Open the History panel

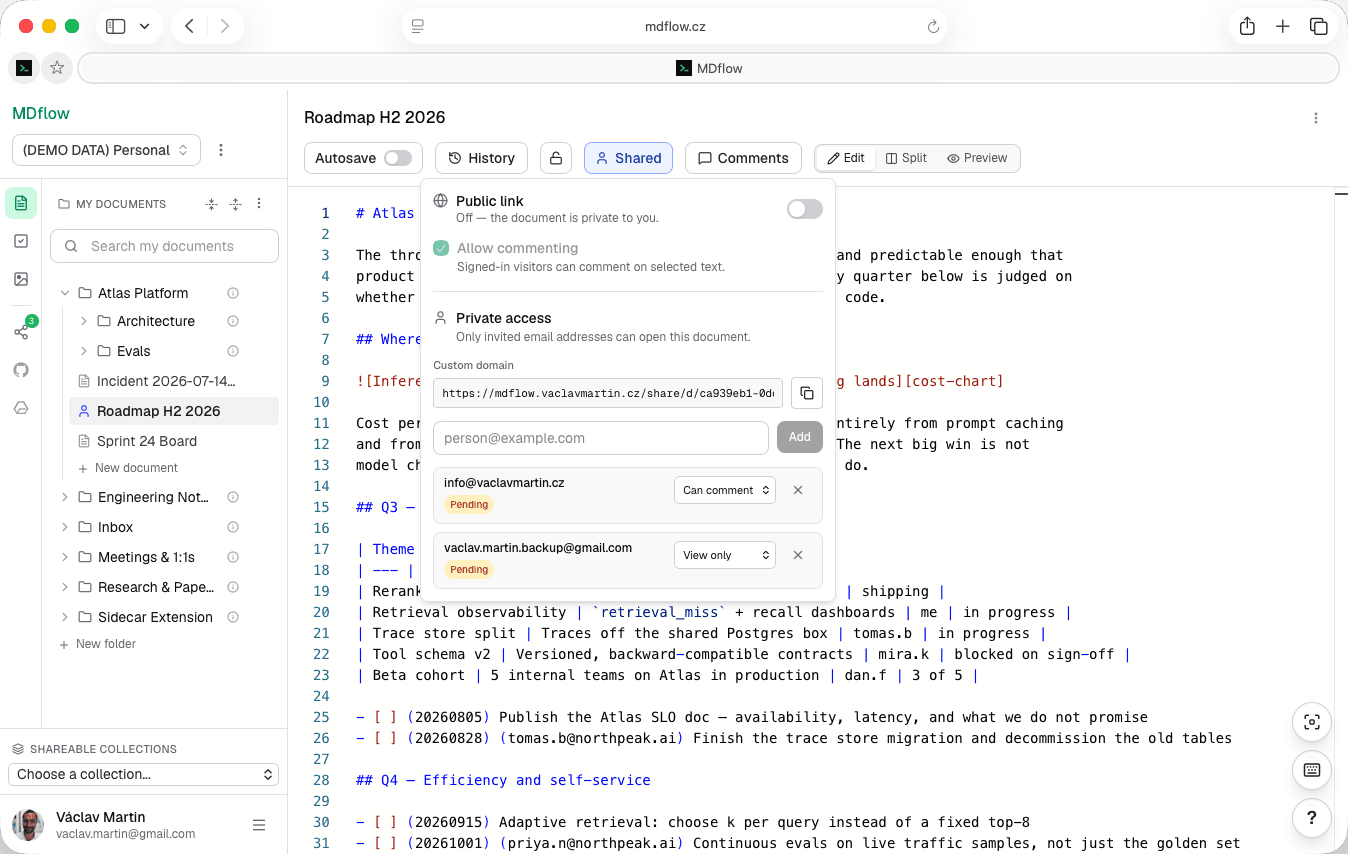coord(481,158)
